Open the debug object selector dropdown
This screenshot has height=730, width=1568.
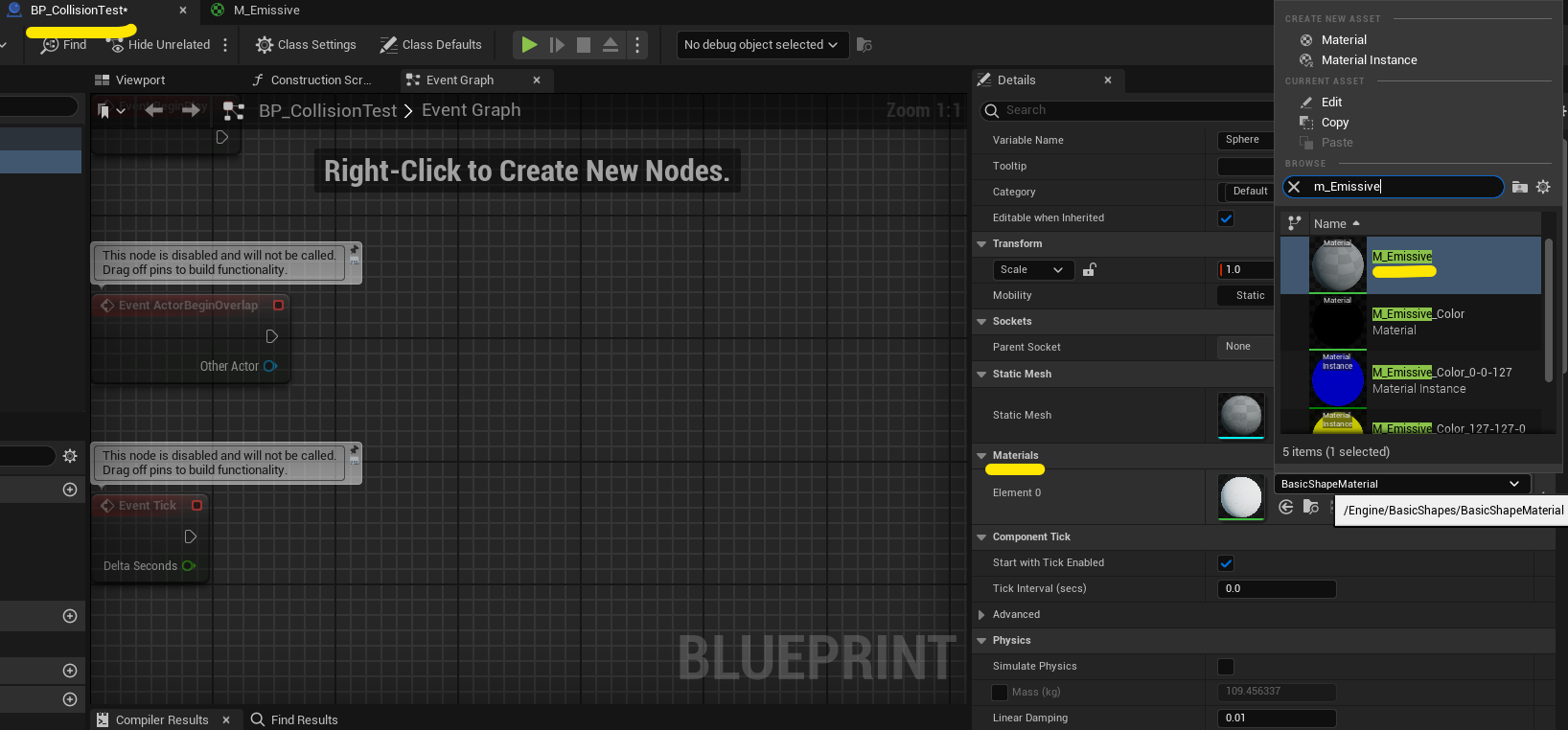coord(762,45)
